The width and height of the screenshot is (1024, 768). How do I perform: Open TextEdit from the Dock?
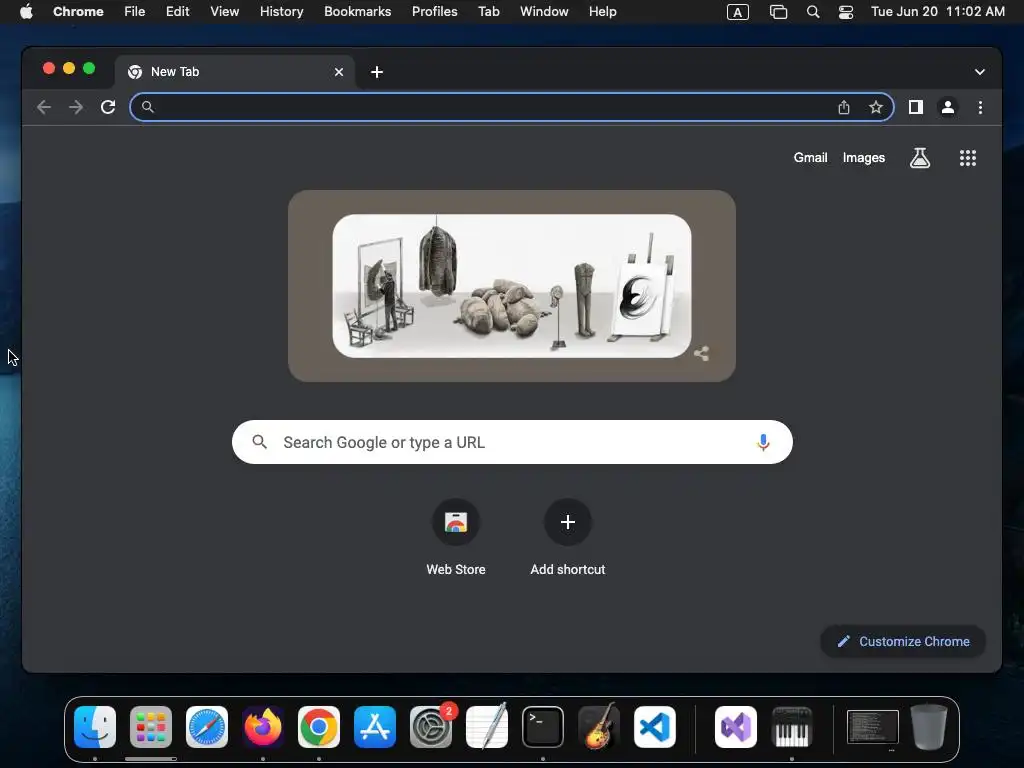[487, 727]
